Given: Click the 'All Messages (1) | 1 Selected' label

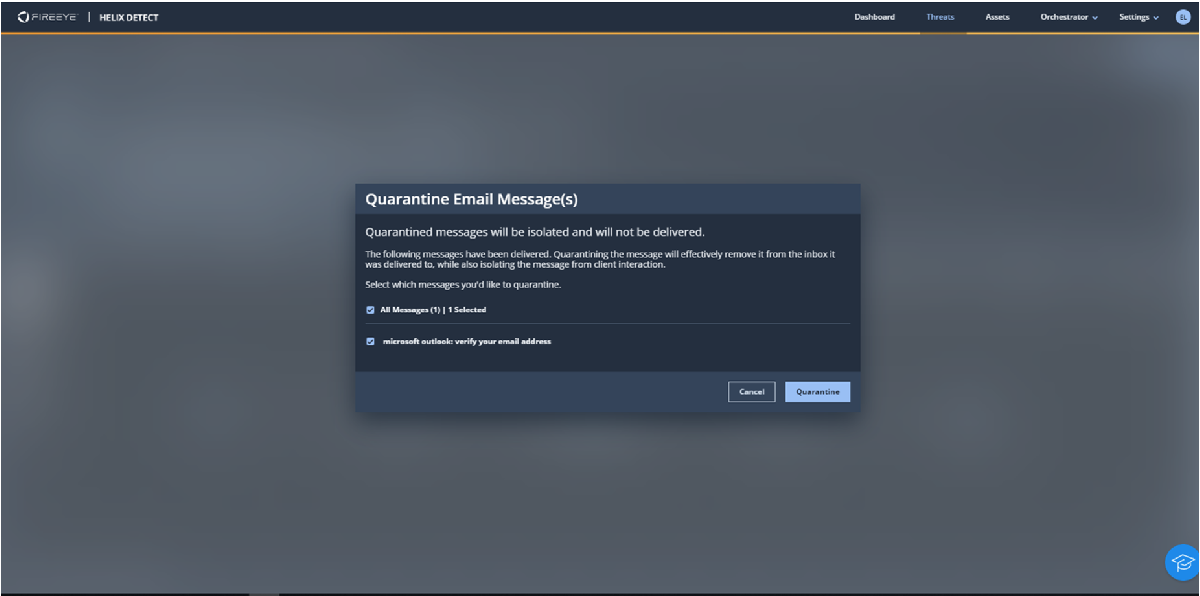Looking at the screenshot, I should click(433, 310).
